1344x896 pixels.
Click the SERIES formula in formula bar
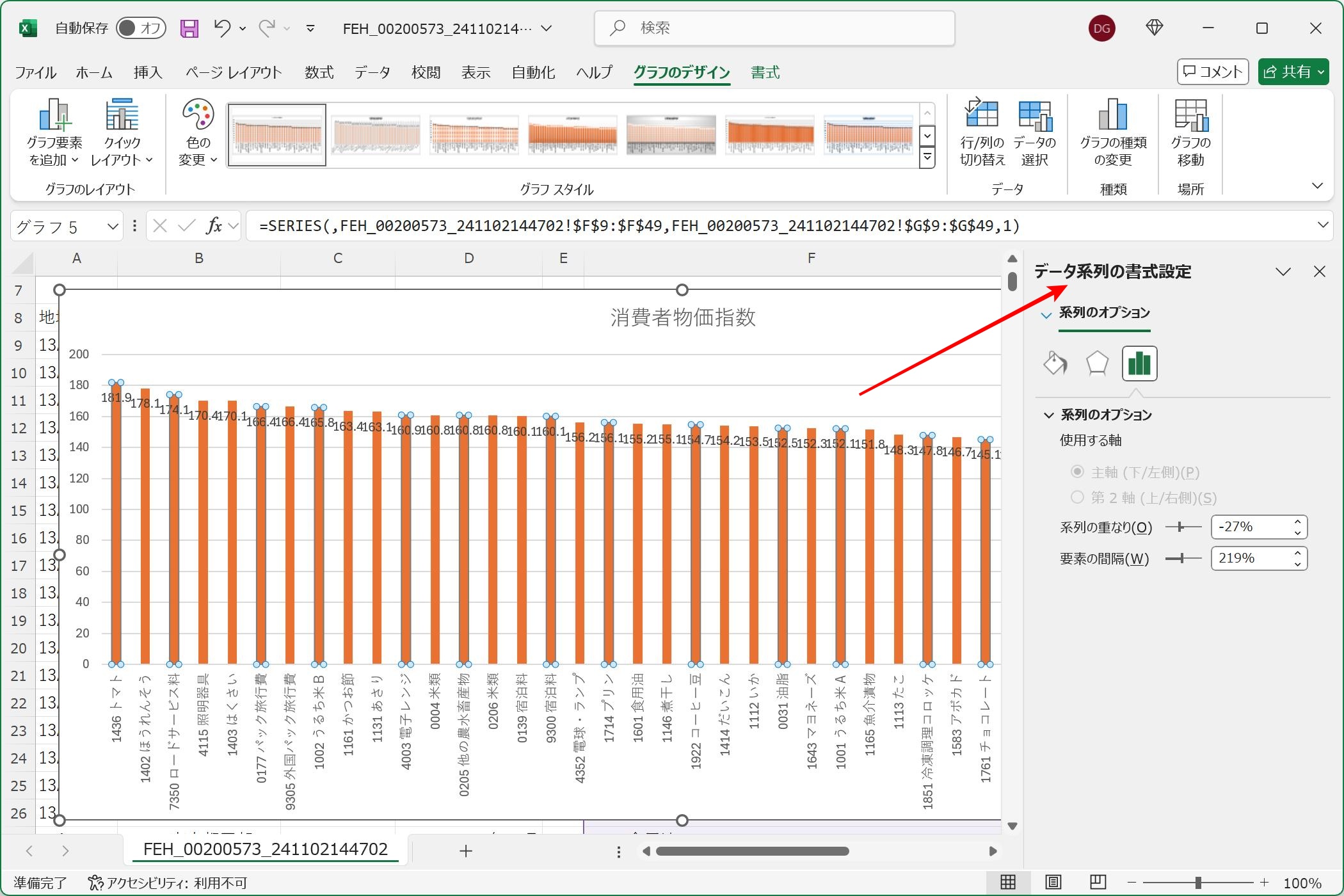pyautogui.click(x=639, y=225)
